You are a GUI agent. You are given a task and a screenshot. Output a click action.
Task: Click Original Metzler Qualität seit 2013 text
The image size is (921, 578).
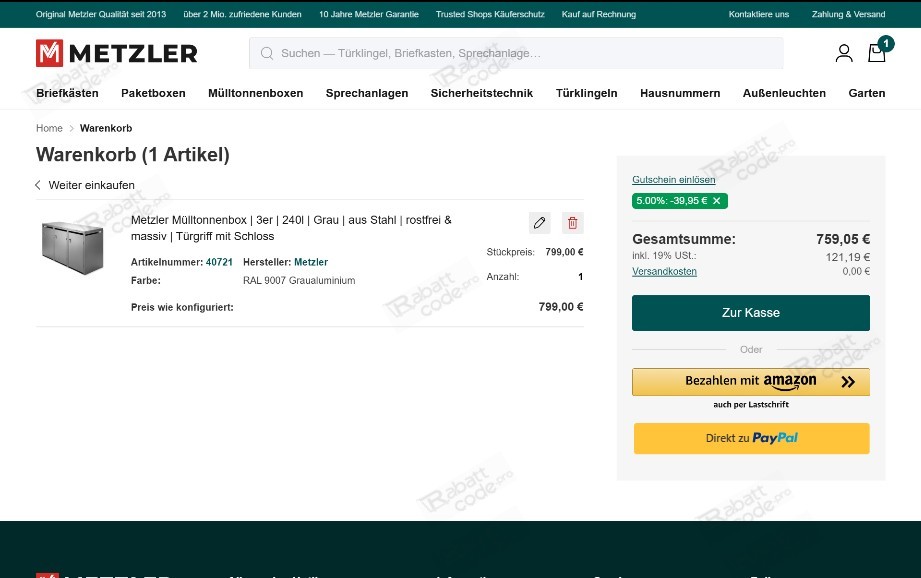point(101,14)
